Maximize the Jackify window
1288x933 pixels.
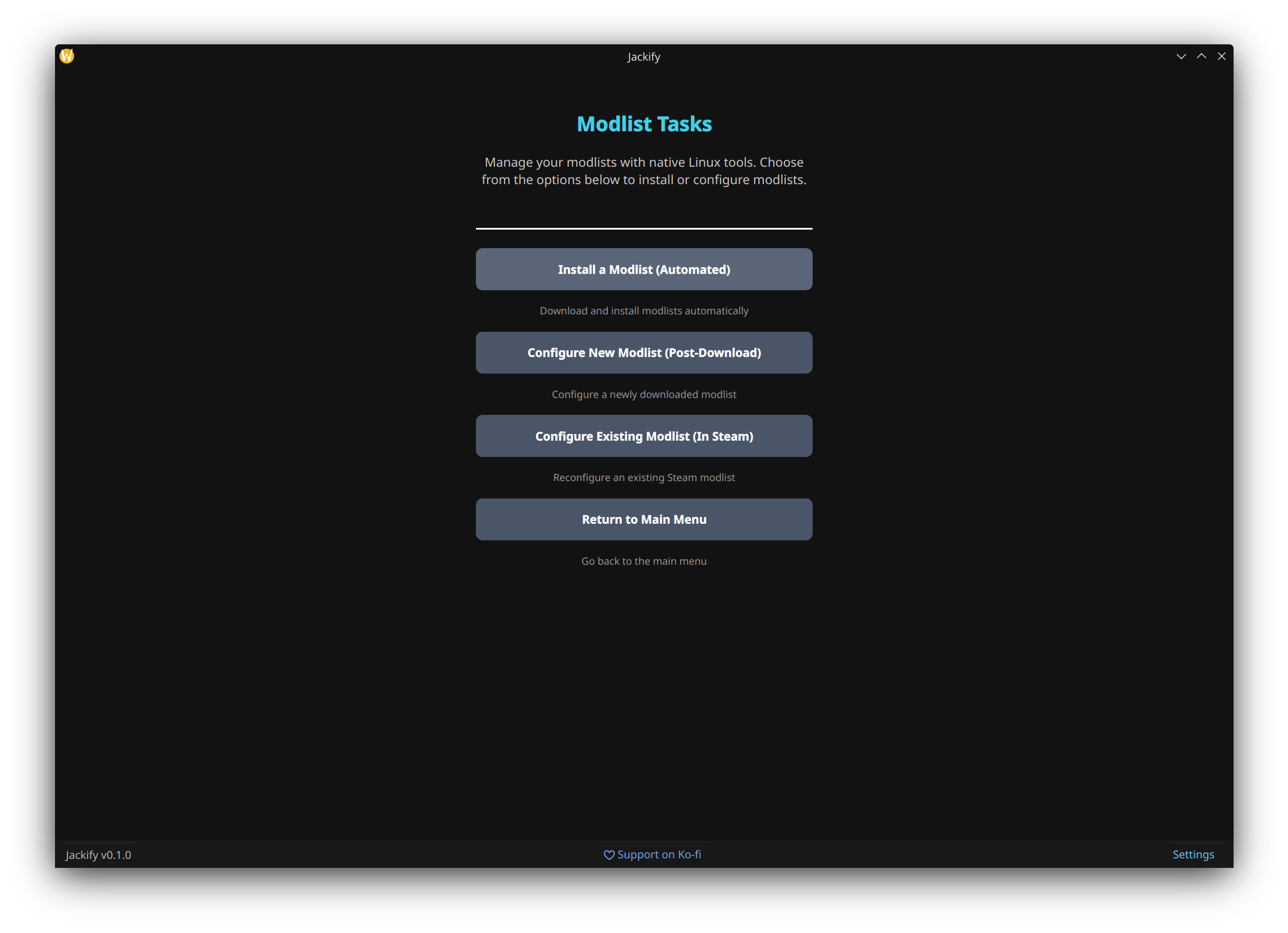tap(1202, 56)
